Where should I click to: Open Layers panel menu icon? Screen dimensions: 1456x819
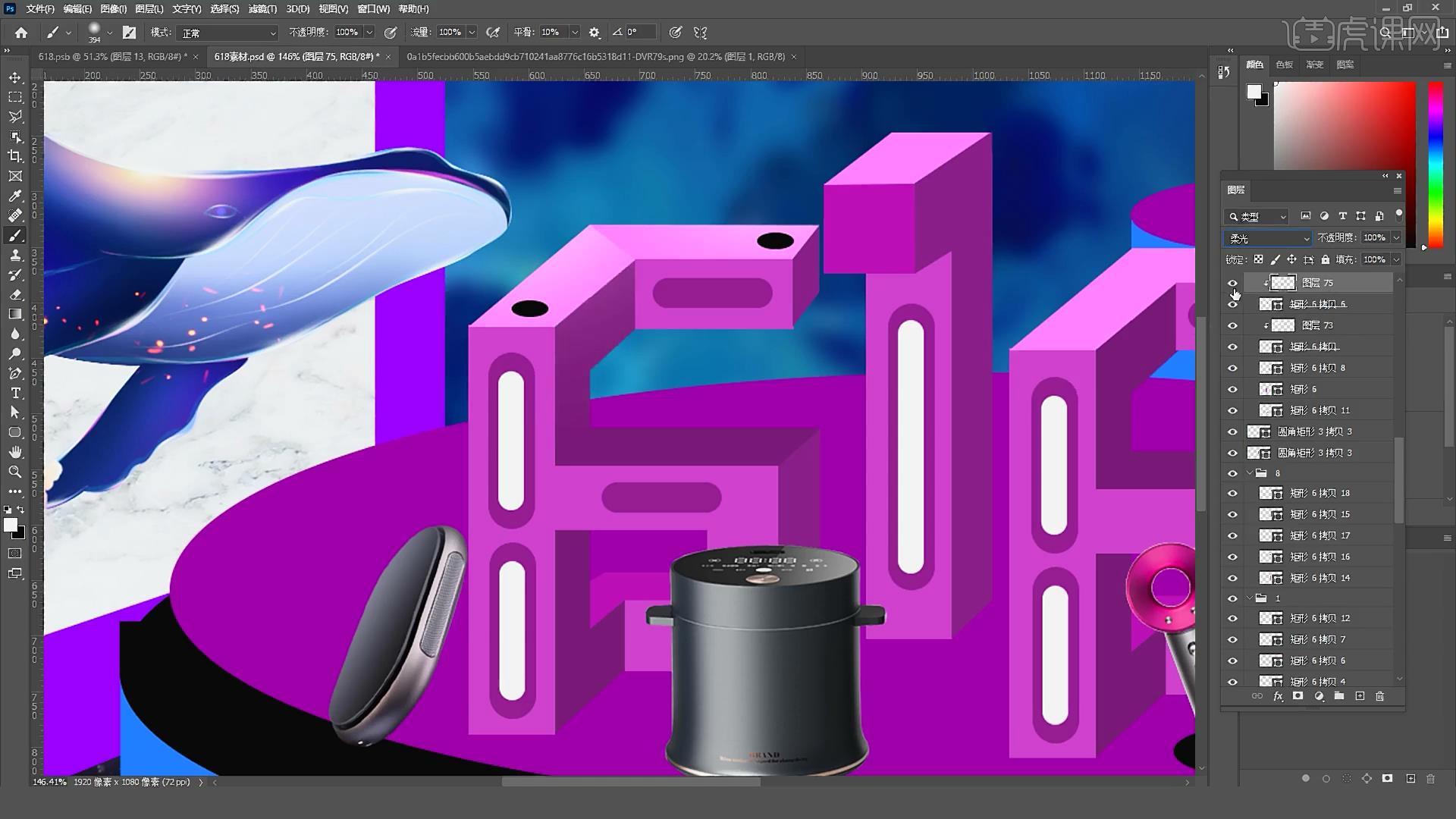pyautogui.click(x=1397, y=190)
